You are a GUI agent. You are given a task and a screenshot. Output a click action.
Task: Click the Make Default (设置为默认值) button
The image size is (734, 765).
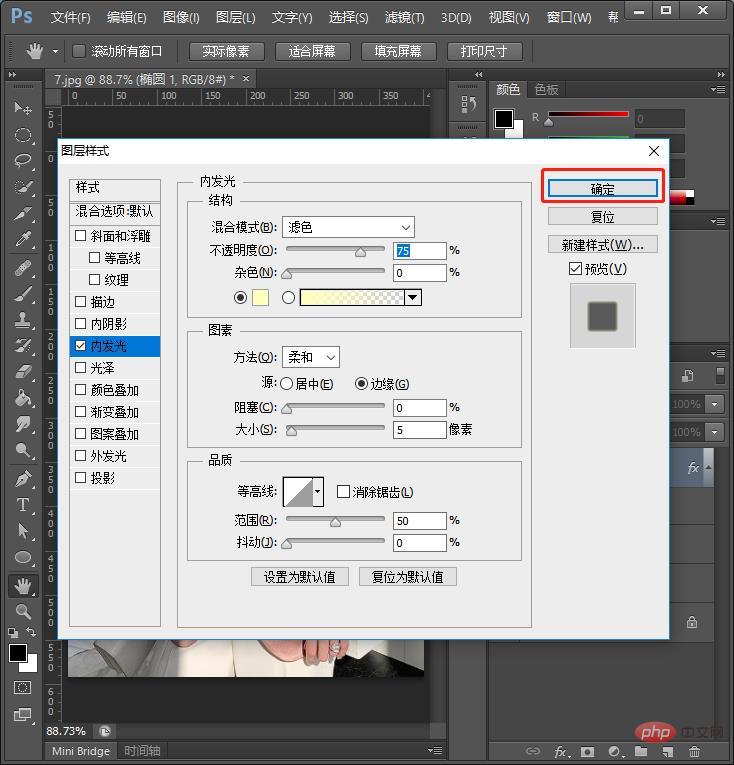coord(300,577)
